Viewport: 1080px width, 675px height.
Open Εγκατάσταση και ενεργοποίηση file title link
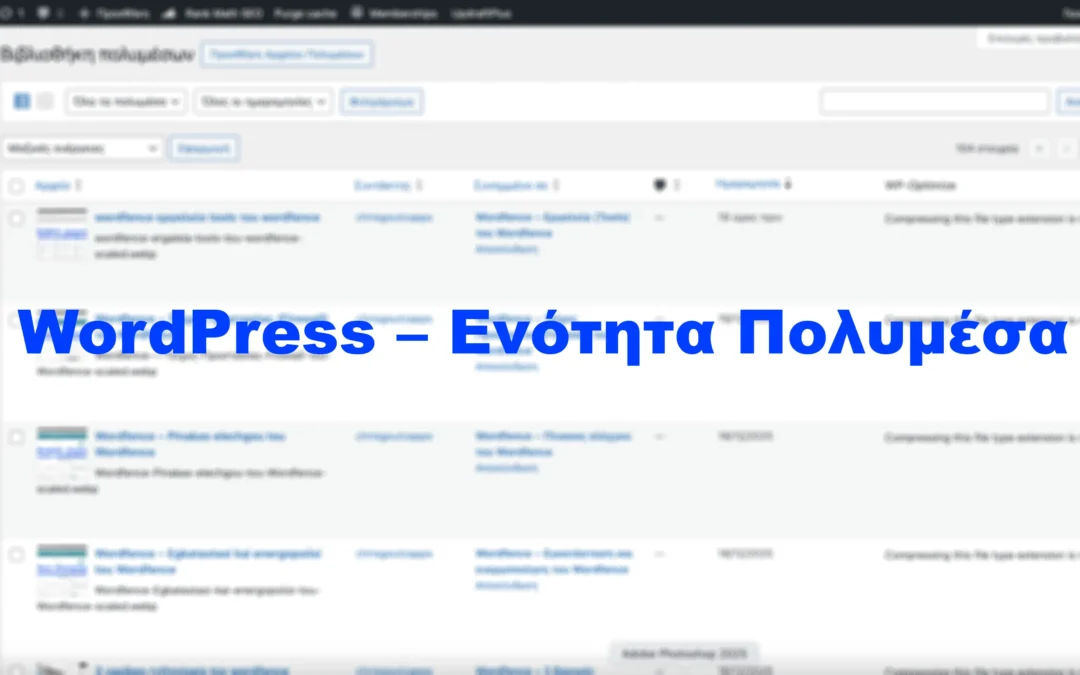[x=207, y=561]
